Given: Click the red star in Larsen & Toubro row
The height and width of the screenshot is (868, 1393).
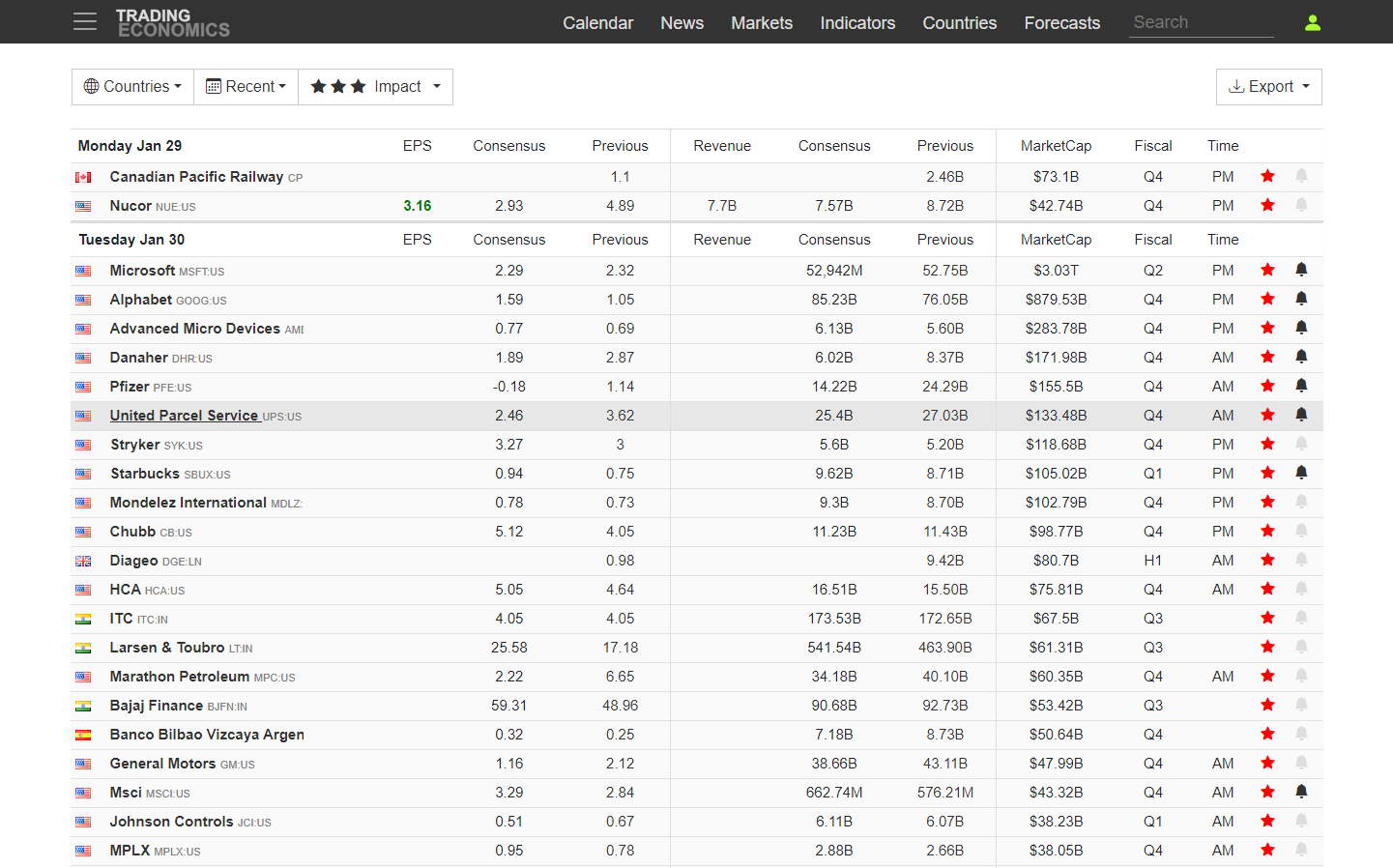Looking at the screenshot, I should point(1267,647).
